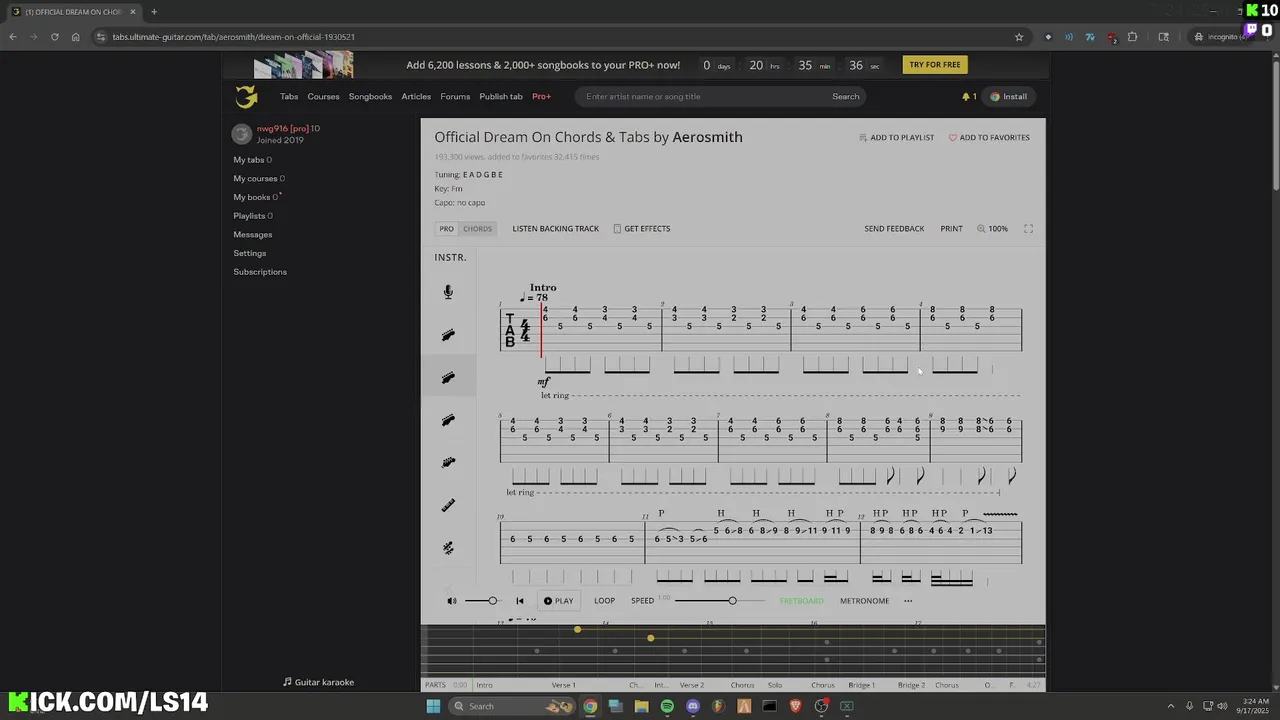This screenshot has width=1280, height=720.
Task: Open Playlists in sidebar
Action: (x=250, y=216)
